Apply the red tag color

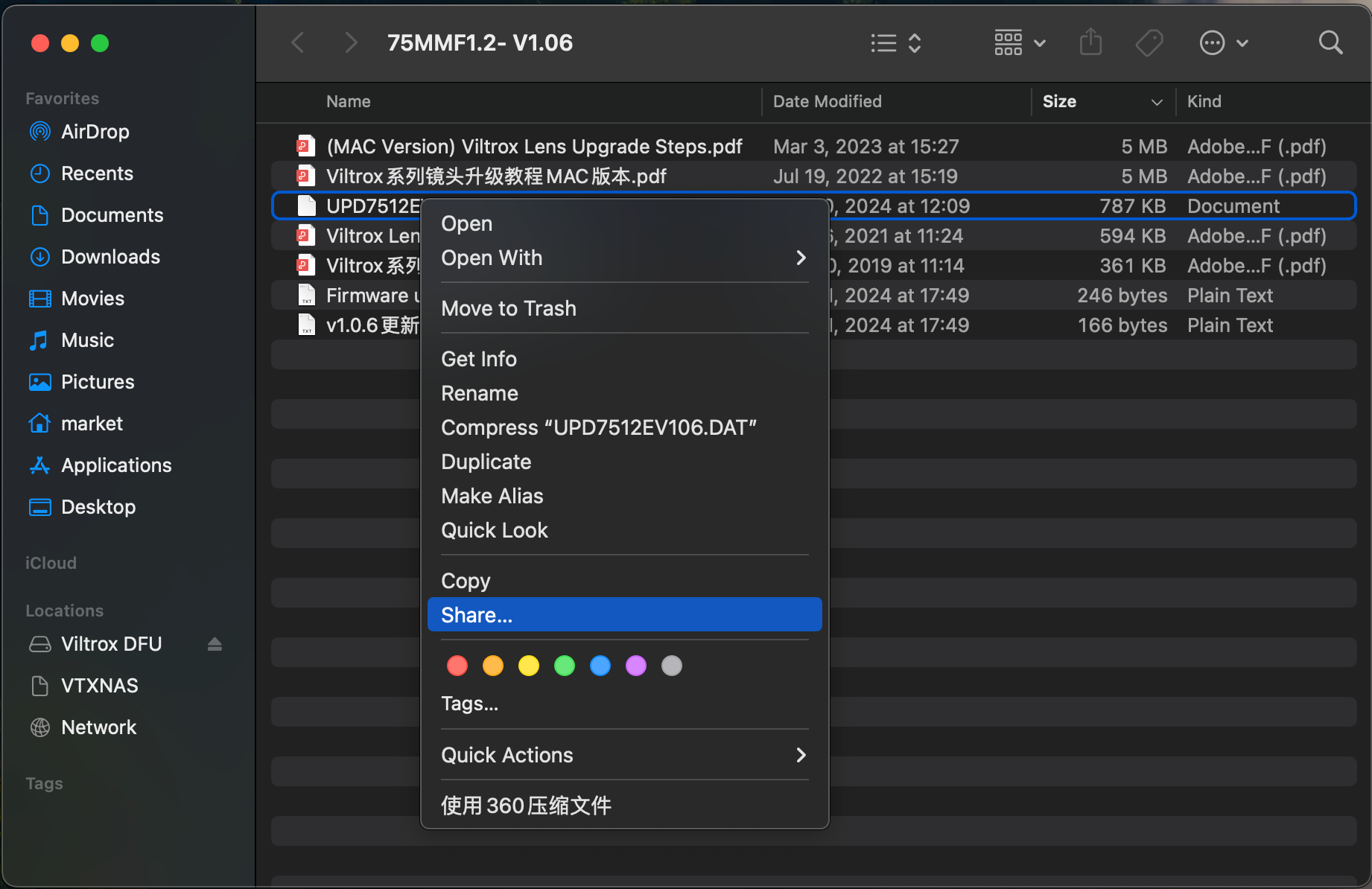457,666
